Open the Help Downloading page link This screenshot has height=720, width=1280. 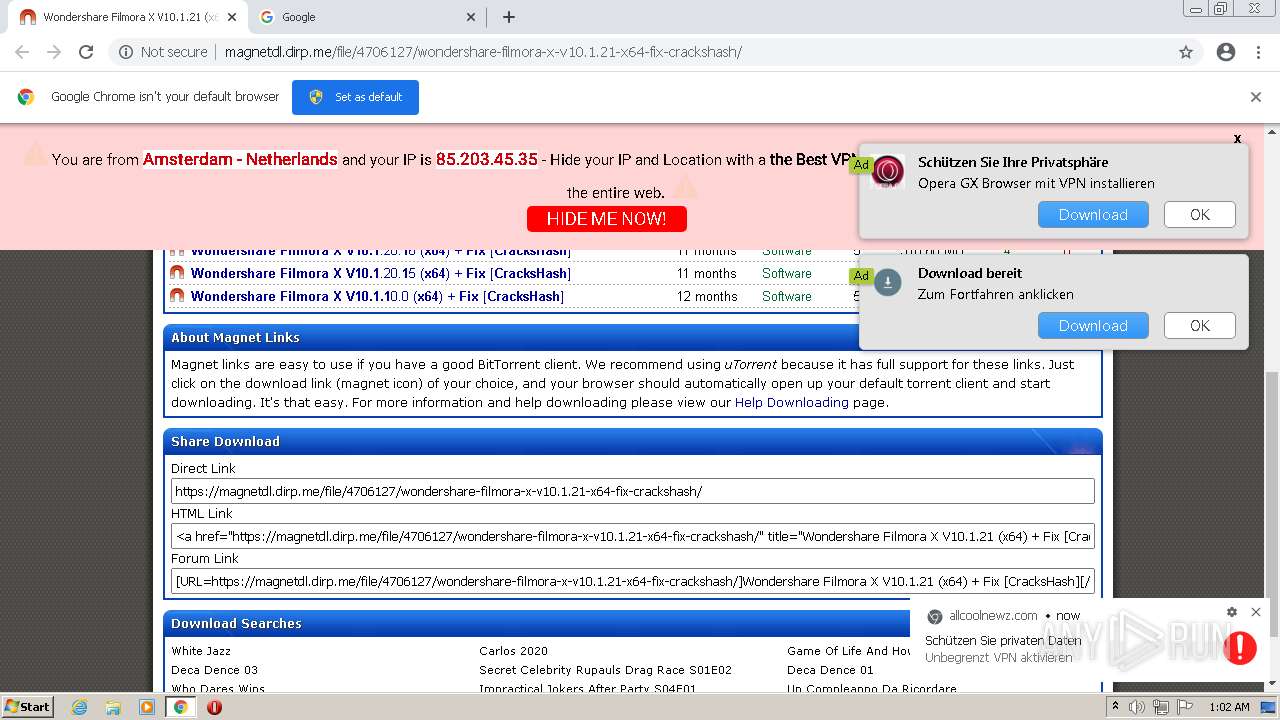pyautogui.click(x=791, y=402)
